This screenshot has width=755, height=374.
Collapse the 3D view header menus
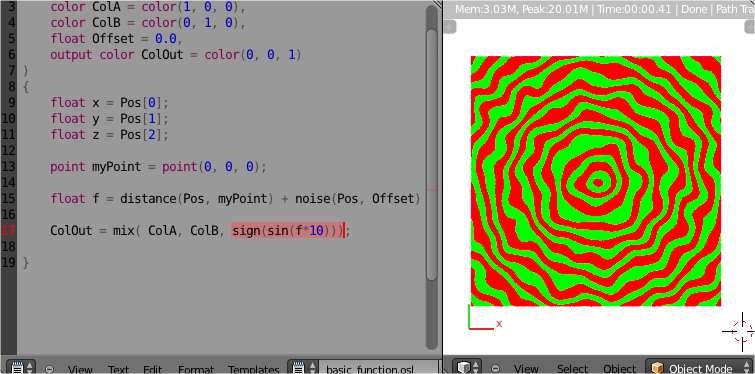click(x=495, y=369)
